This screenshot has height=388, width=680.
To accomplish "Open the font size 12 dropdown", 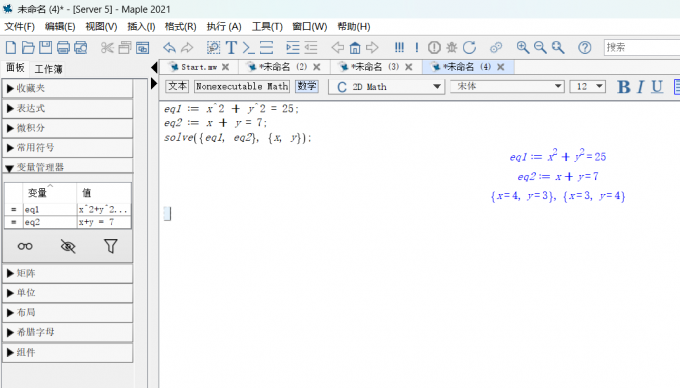I will point(588,86).
